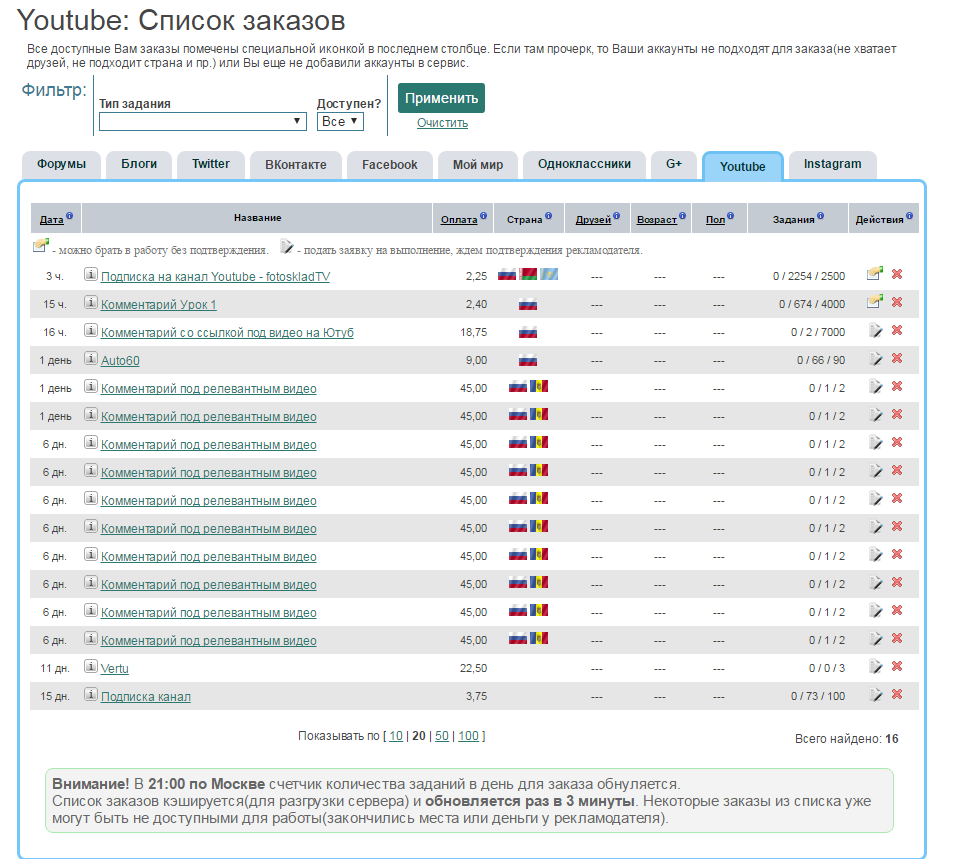This screenshot has width=977, height=859.
Task: Open Комментарий со ссылкой под видео на Ютуб
Action: pos(227,333)
